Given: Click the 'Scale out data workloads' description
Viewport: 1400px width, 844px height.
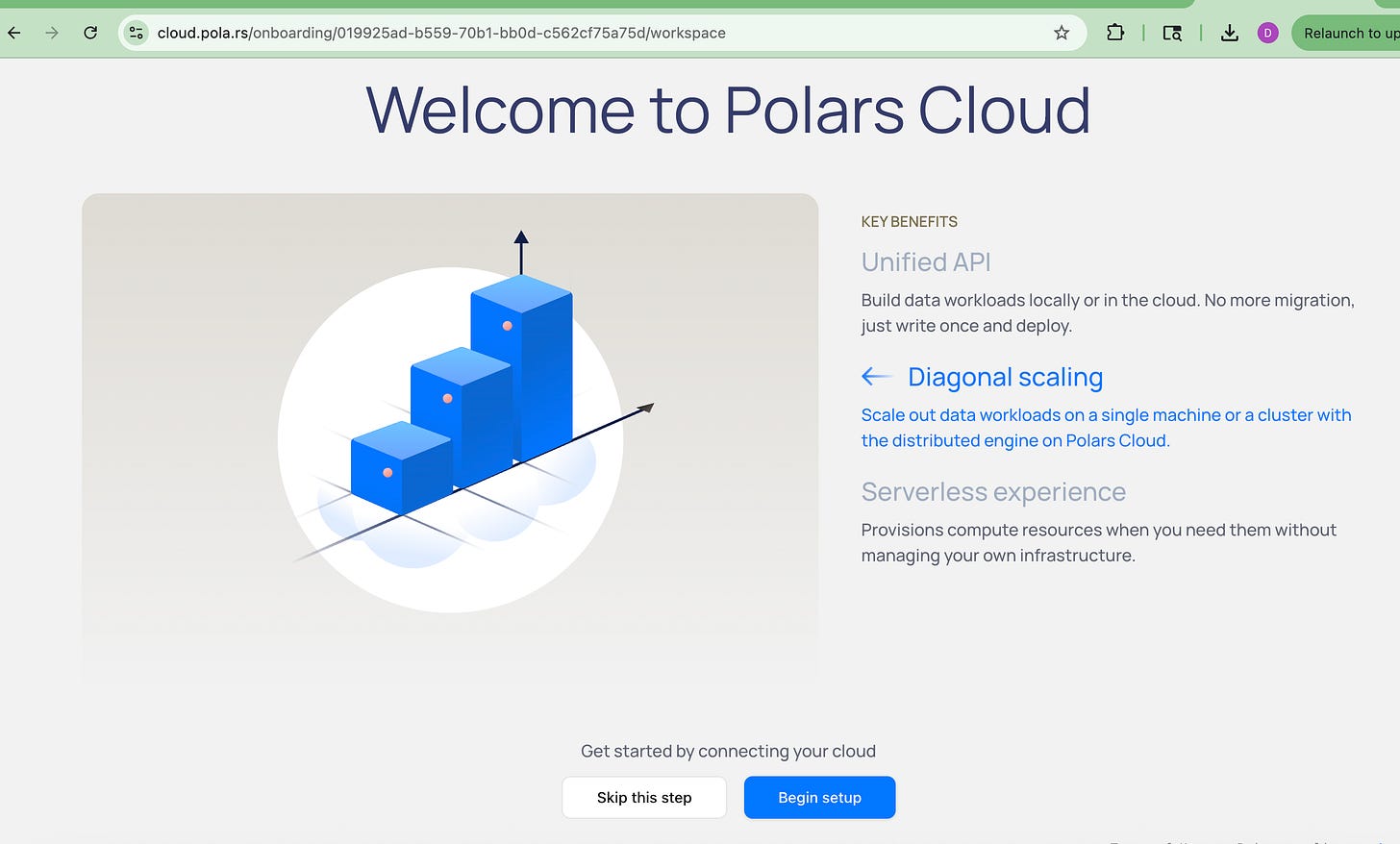Looking at the screenshot, I should coord(1106,428).
